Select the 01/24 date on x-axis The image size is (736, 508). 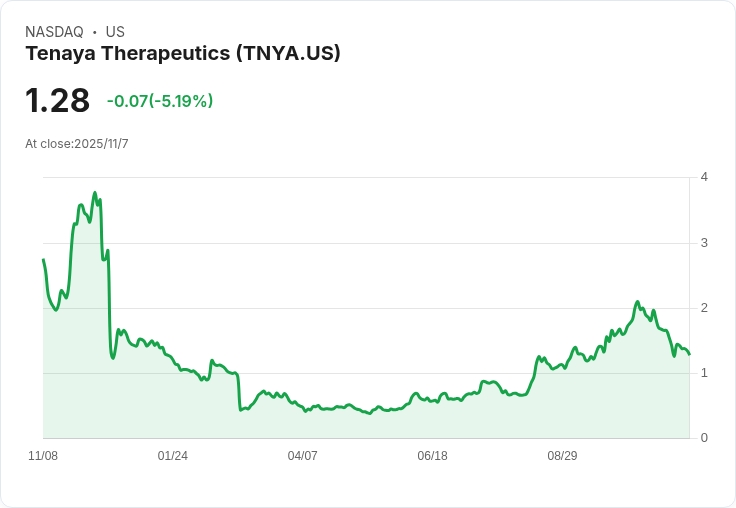[173, 456]
